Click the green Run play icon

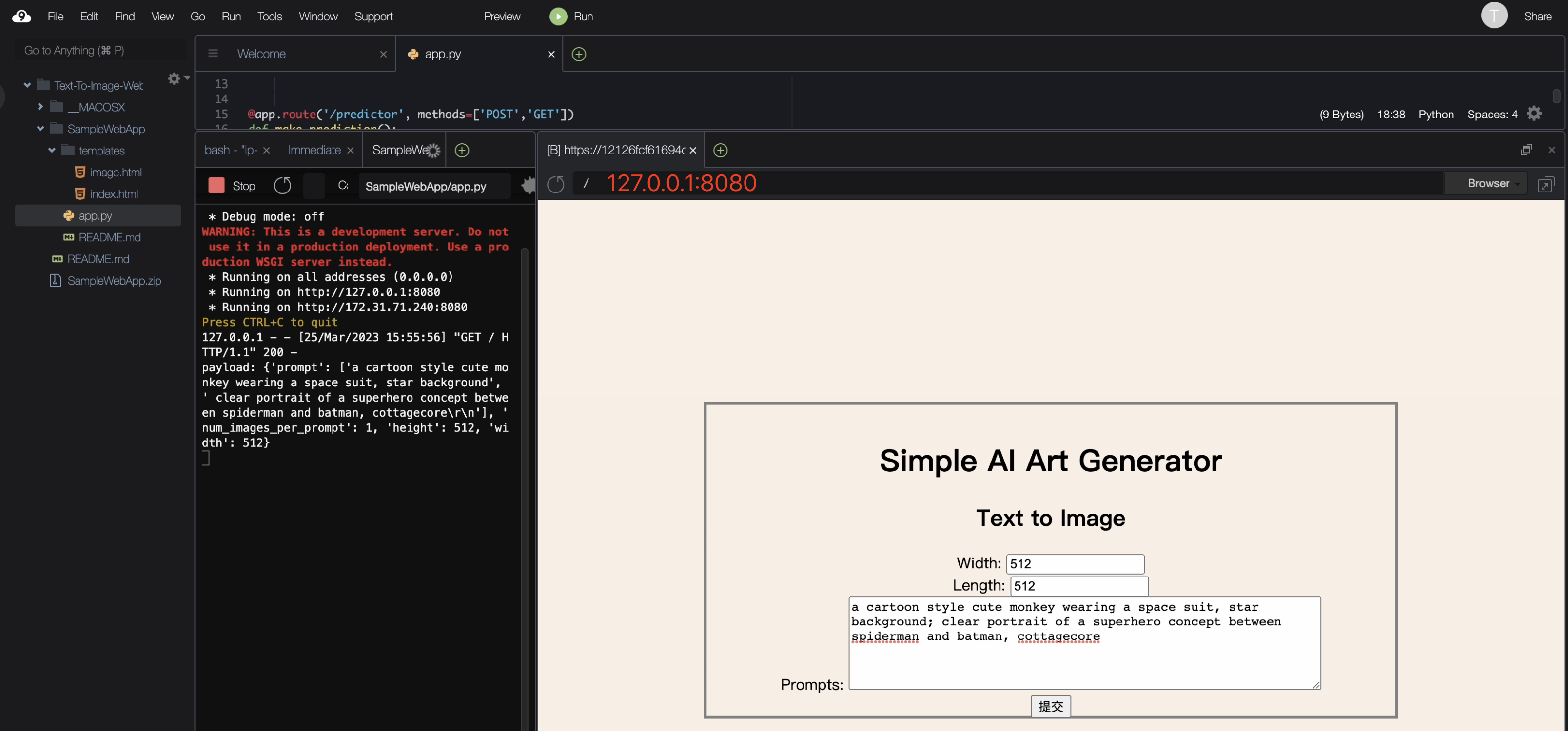point(558,17)
